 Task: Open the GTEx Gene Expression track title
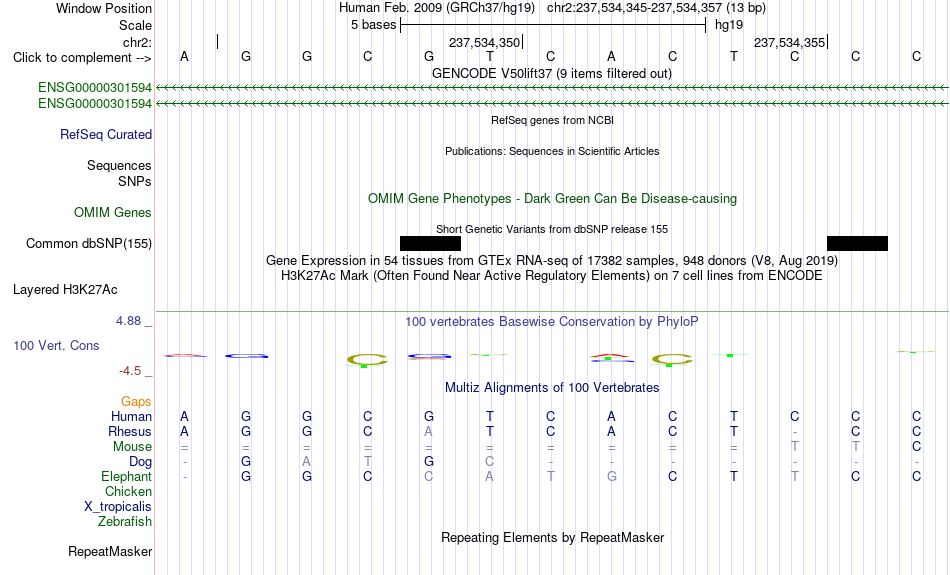point(552,261)
